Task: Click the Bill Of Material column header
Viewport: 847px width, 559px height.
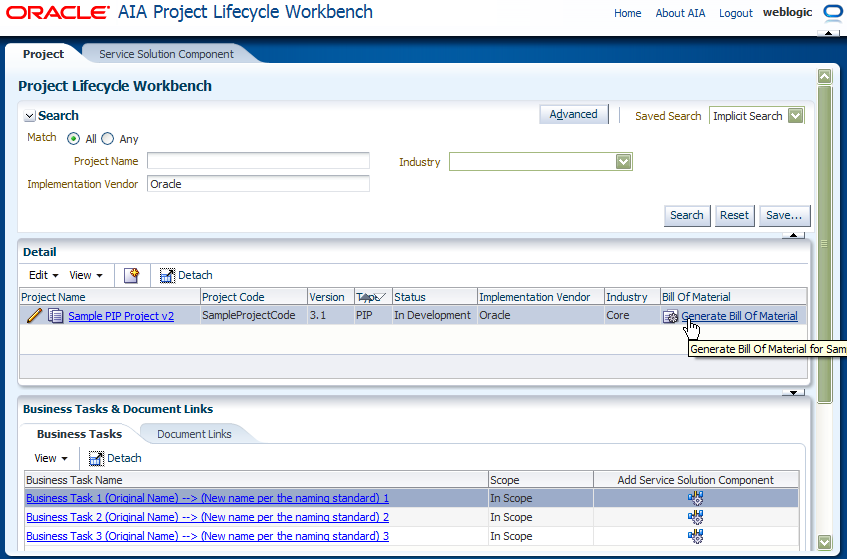Action: click(x=734, y=297)
